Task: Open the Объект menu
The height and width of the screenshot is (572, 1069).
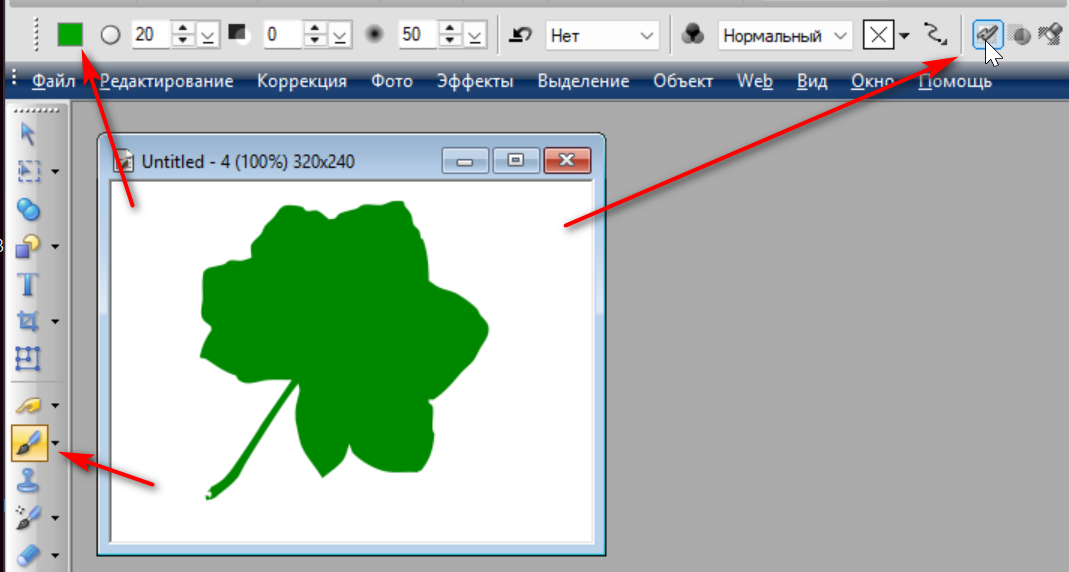Action: coord(683,82)
